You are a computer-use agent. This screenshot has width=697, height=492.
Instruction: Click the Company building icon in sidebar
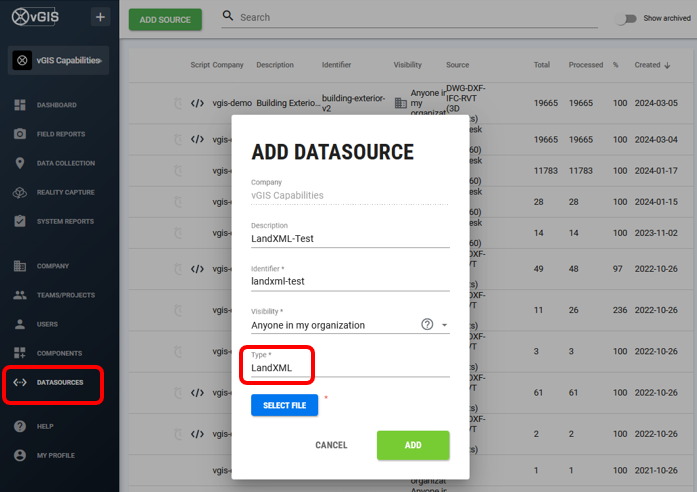pos(20,266)
